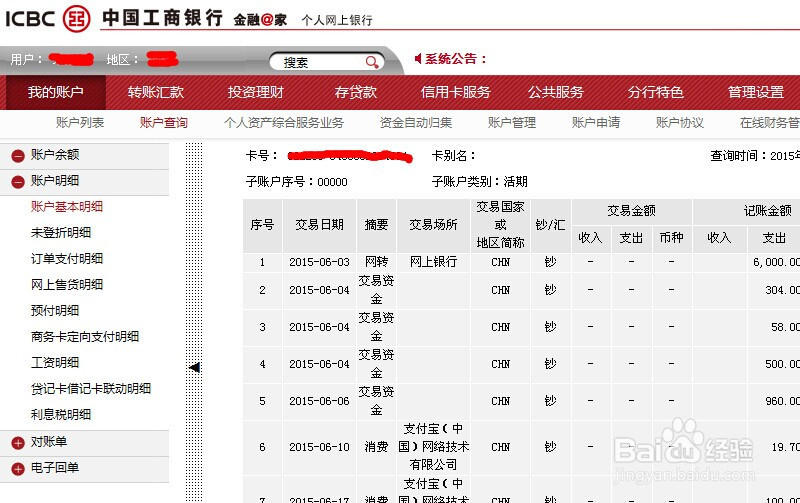Open 个人资产综合服务业务 submenu
800x503 pixels.
tap(284, 122)
